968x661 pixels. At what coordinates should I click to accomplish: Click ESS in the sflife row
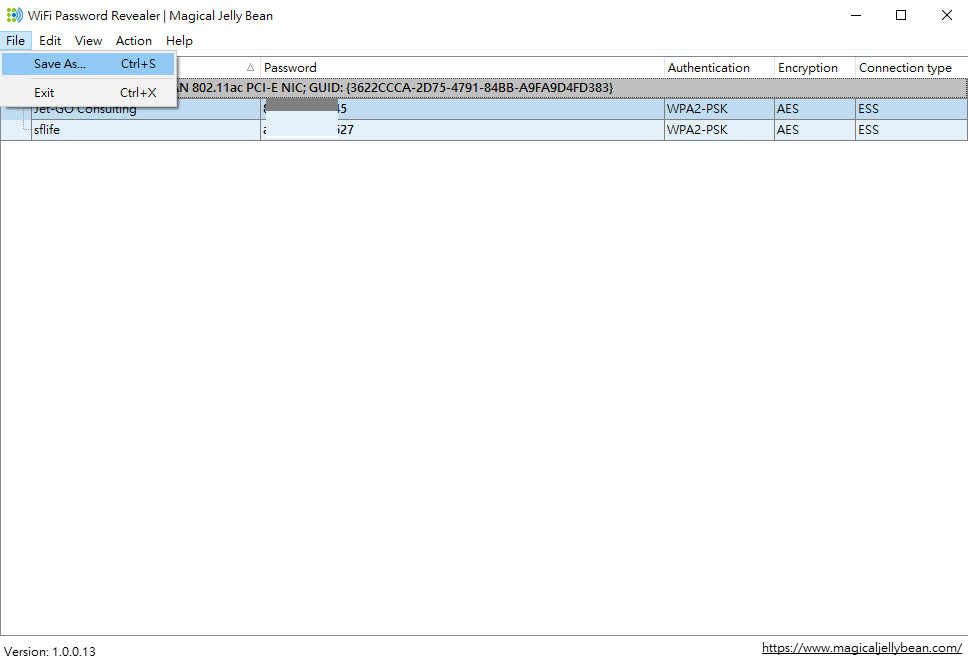tap(868, 130)
